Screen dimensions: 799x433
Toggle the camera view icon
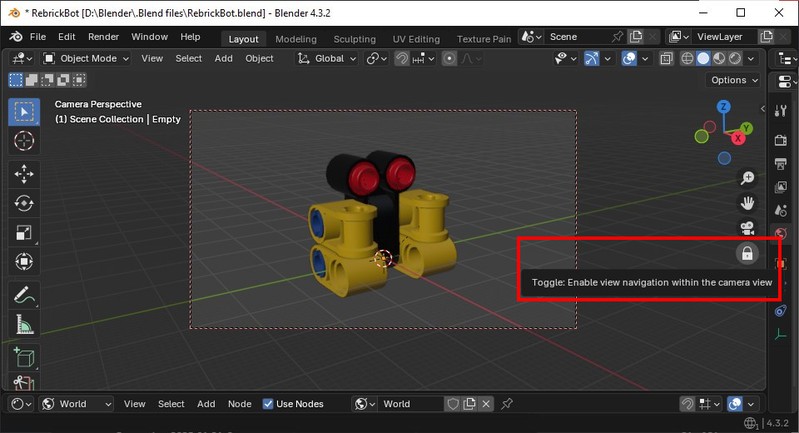747,228
